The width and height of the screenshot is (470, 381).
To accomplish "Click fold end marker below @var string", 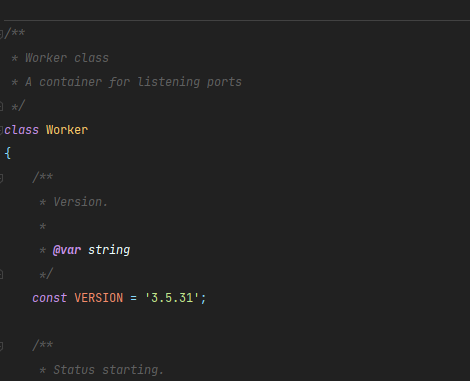I will point(1,274).
